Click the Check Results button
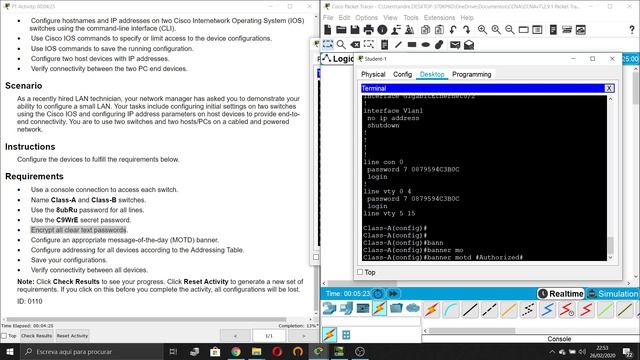 (x=36, y=336)
